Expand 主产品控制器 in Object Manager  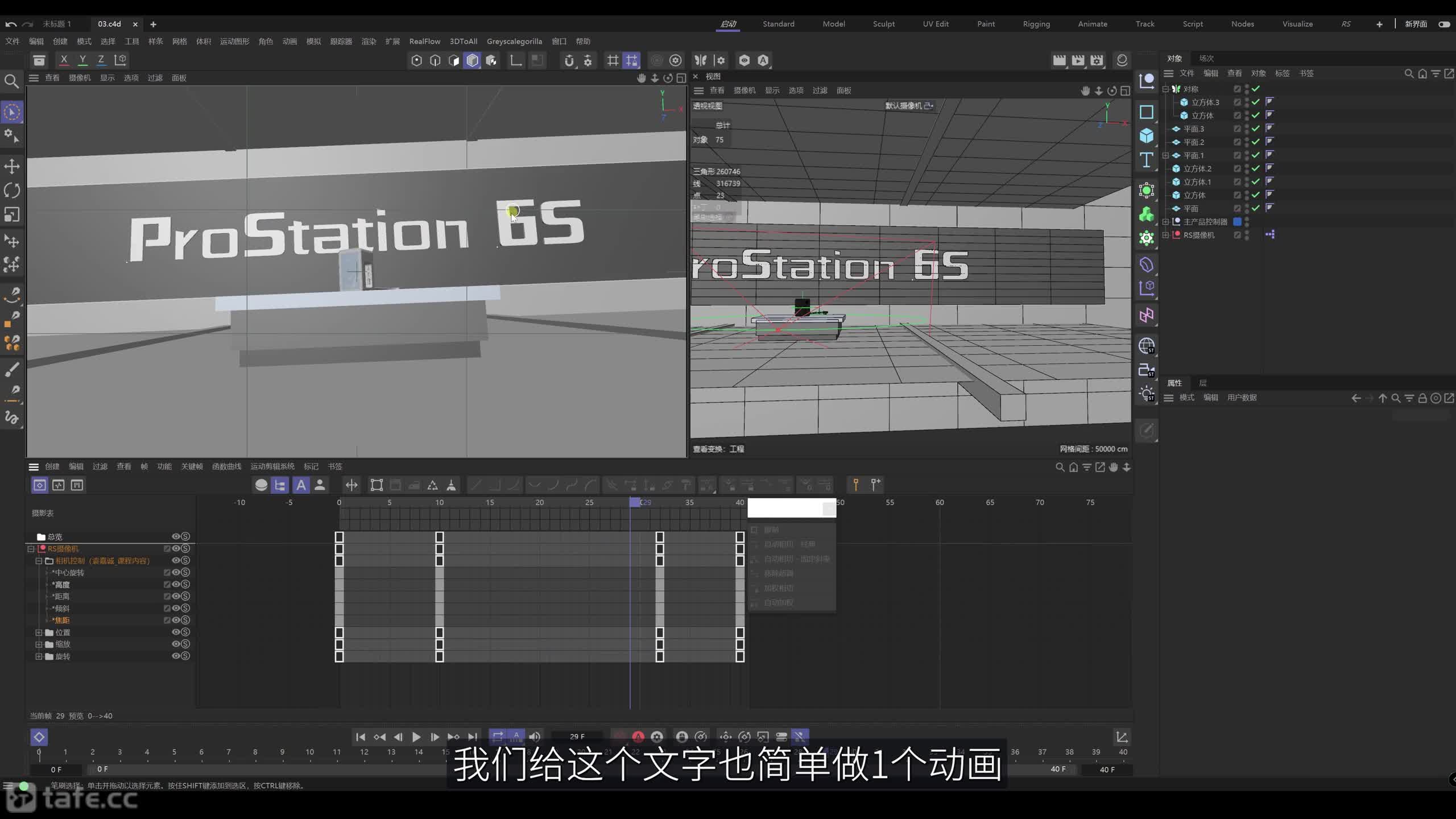coord(1165,222)
